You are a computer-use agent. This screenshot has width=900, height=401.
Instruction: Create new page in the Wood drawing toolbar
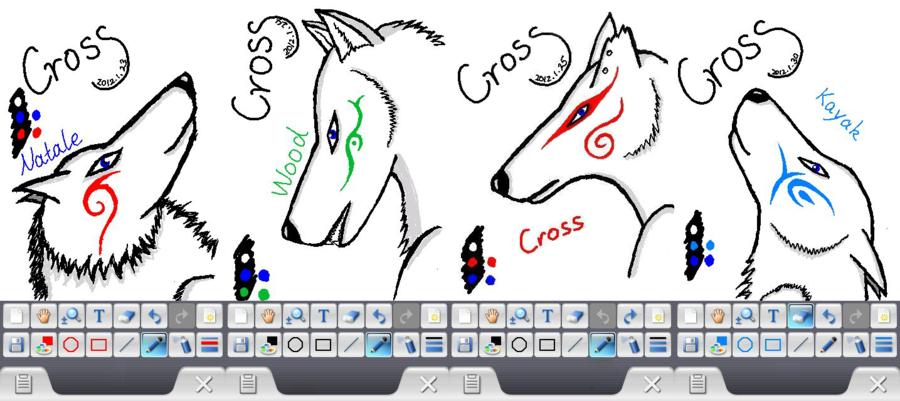(241, 316)
